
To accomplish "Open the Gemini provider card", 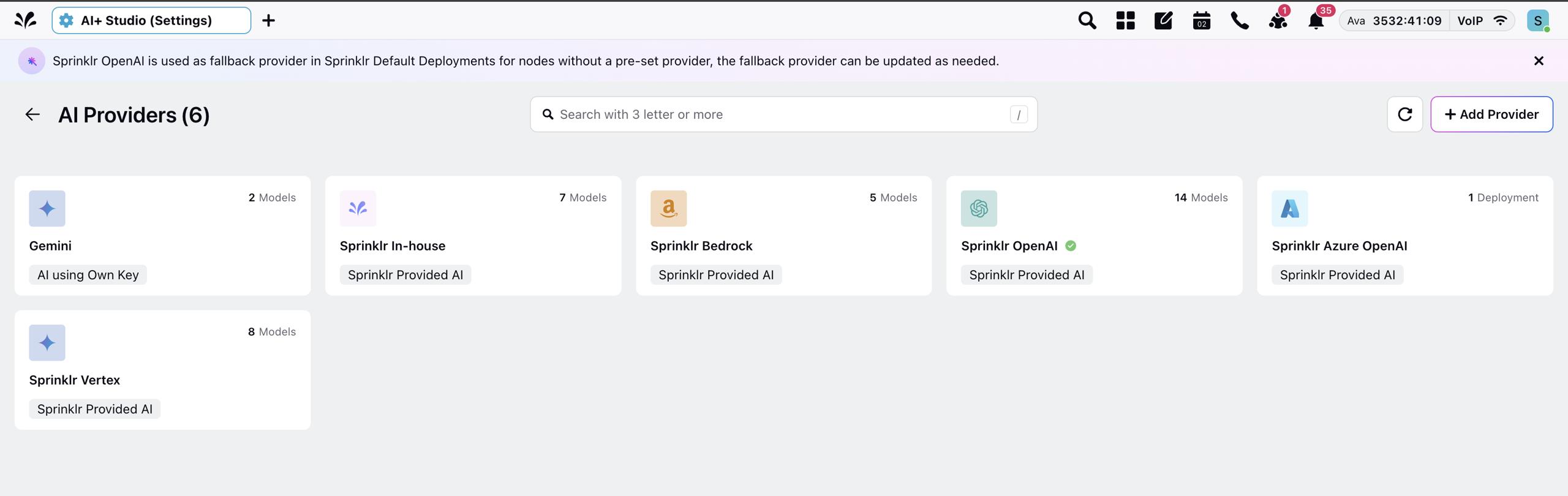I will coord(162,236).
